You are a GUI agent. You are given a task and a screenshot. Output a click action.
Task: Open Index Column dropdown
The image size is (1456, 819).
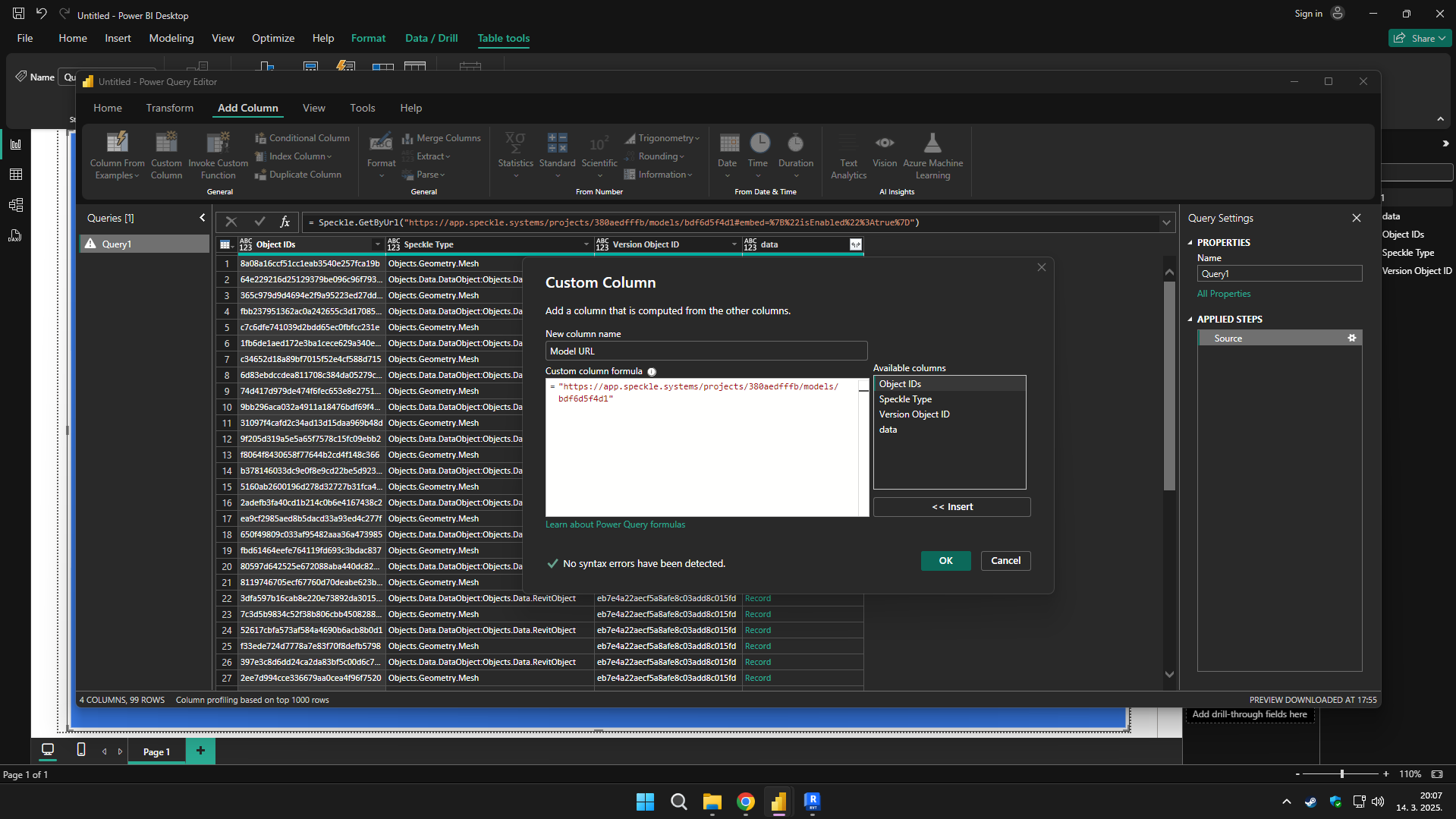pos(294,156)
